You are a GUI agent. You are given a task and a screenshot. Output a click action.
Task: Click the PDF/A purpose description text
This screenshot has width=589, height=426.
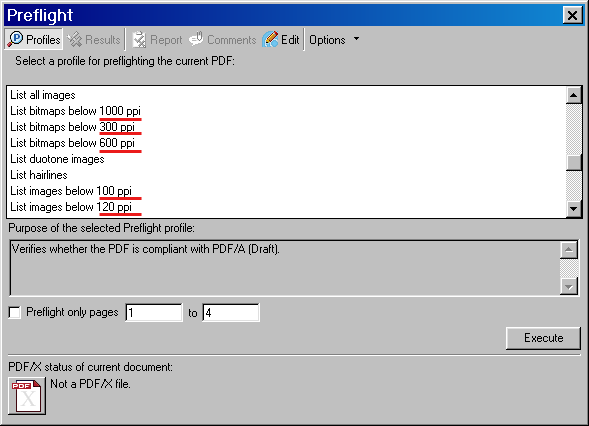pyautogui.click(x=146, y=249)
